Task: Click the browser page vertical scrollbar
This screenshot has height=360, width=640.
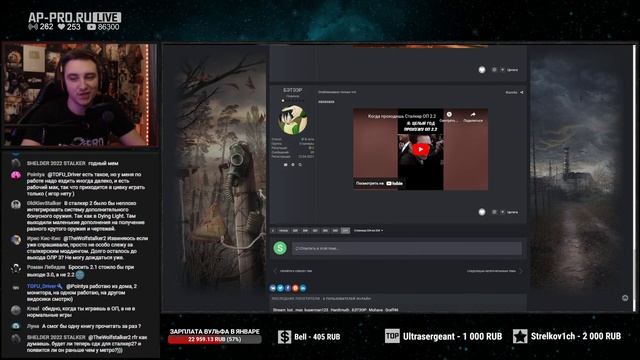Action: (x=634, y=178)
